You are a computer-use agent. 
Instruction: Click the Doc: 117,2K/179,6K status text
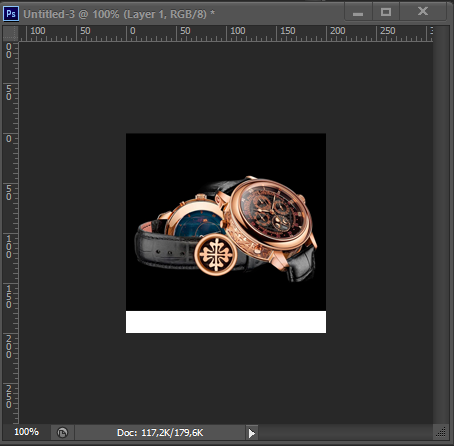pyautogui.click(x=160, y=433)
